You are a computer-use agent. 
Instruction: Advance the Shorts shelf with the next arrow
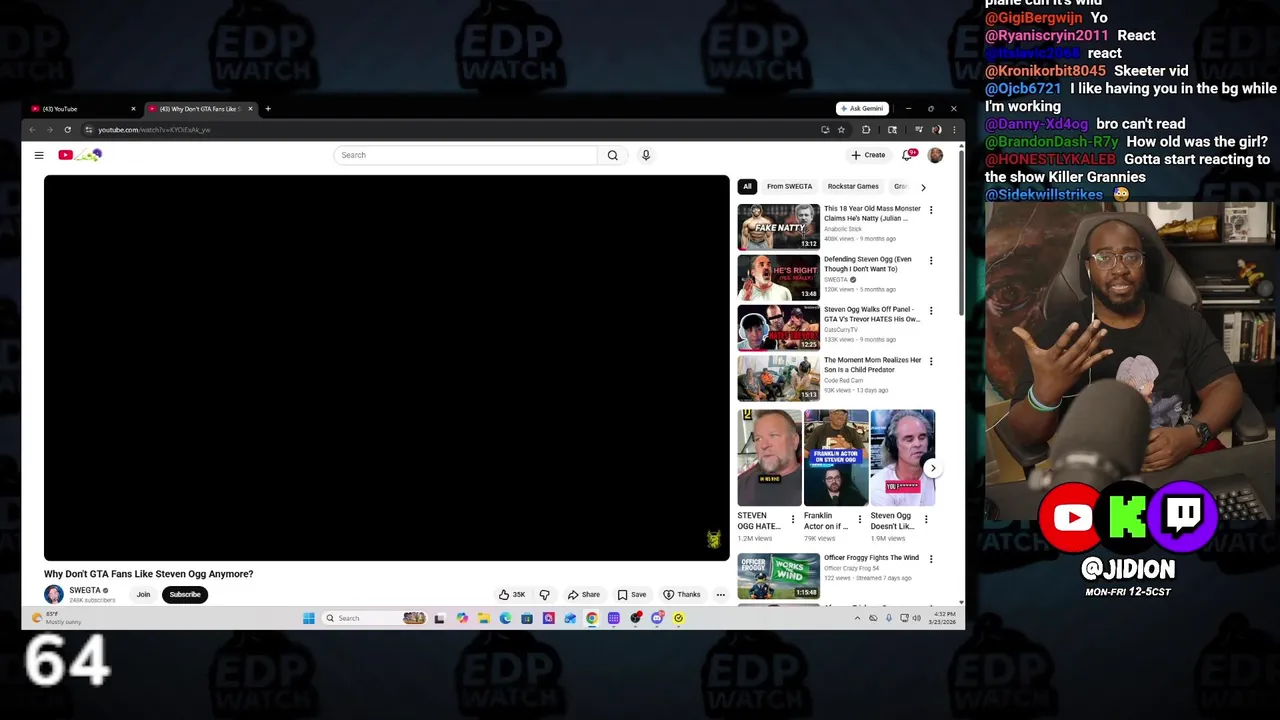click(x=933, y=468)
